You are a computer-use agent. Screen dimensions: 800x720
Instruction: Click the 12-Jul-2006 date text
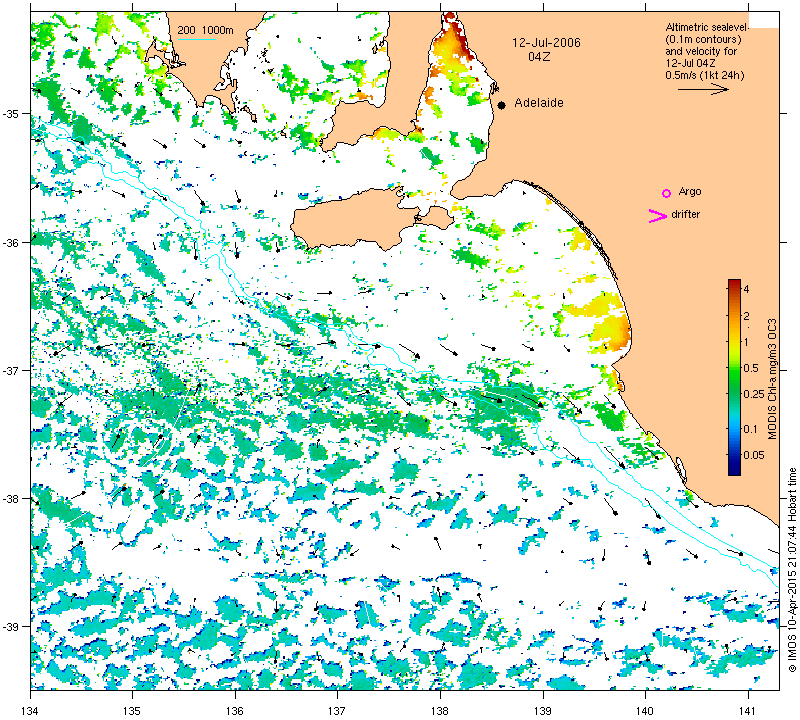(546, 43)
